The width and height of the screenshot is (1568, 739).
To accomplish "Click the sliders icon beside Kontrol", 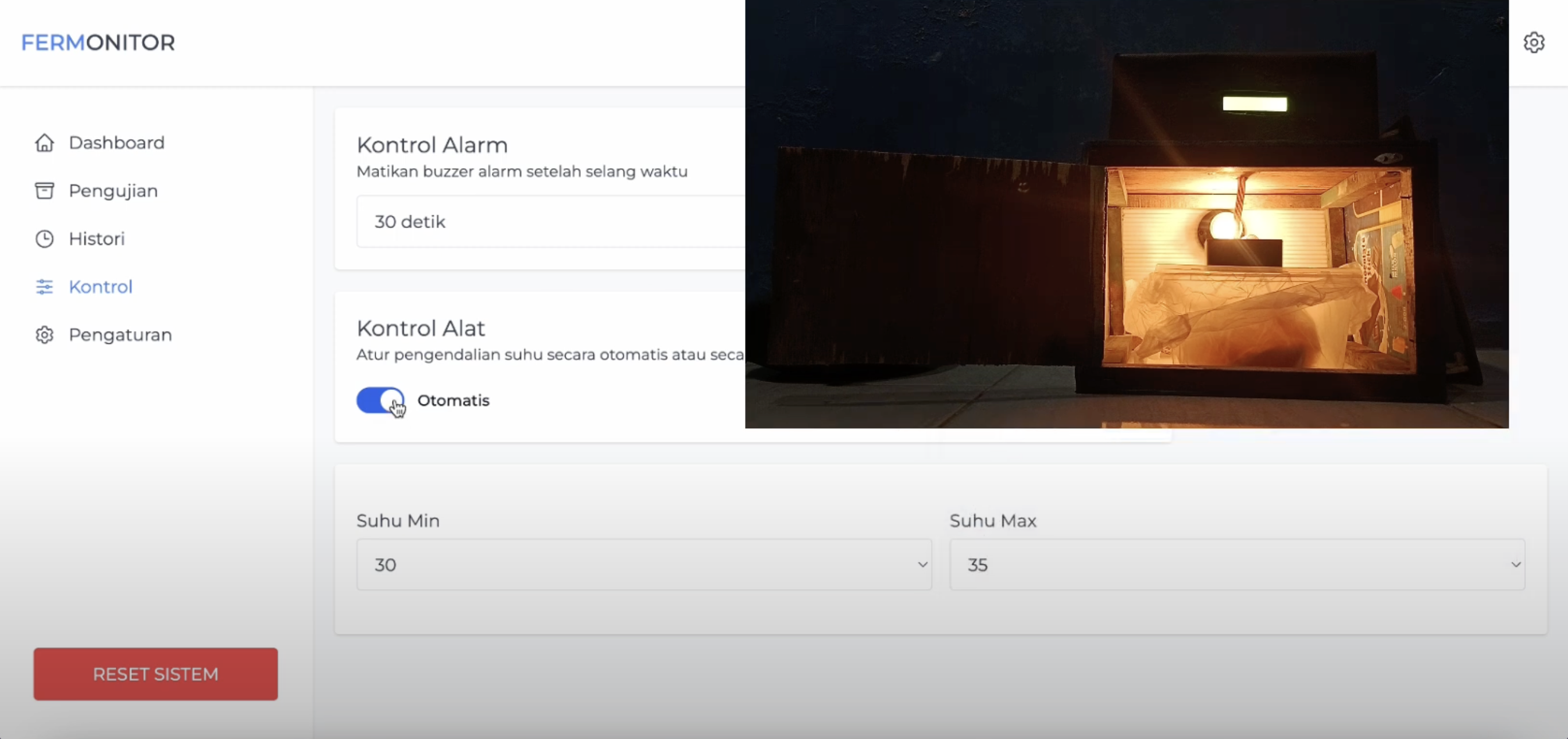I will pyautogui.click(x=44, y=287).
